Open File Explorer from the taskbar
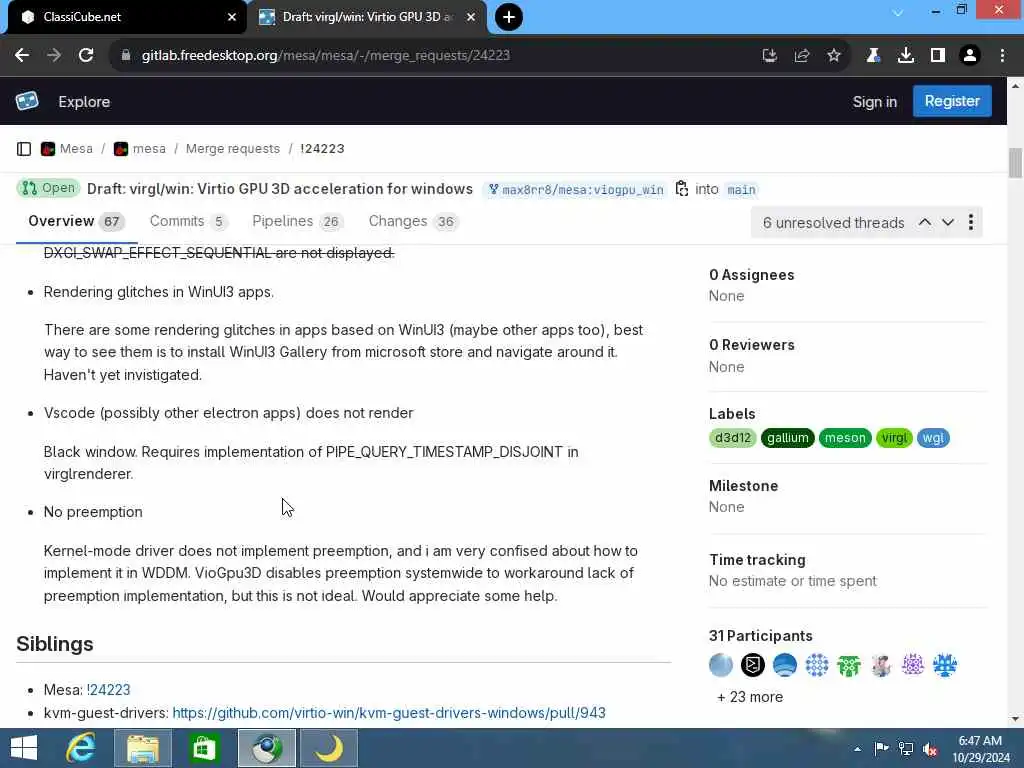The image size is (1024, 768). coord(143,748)
